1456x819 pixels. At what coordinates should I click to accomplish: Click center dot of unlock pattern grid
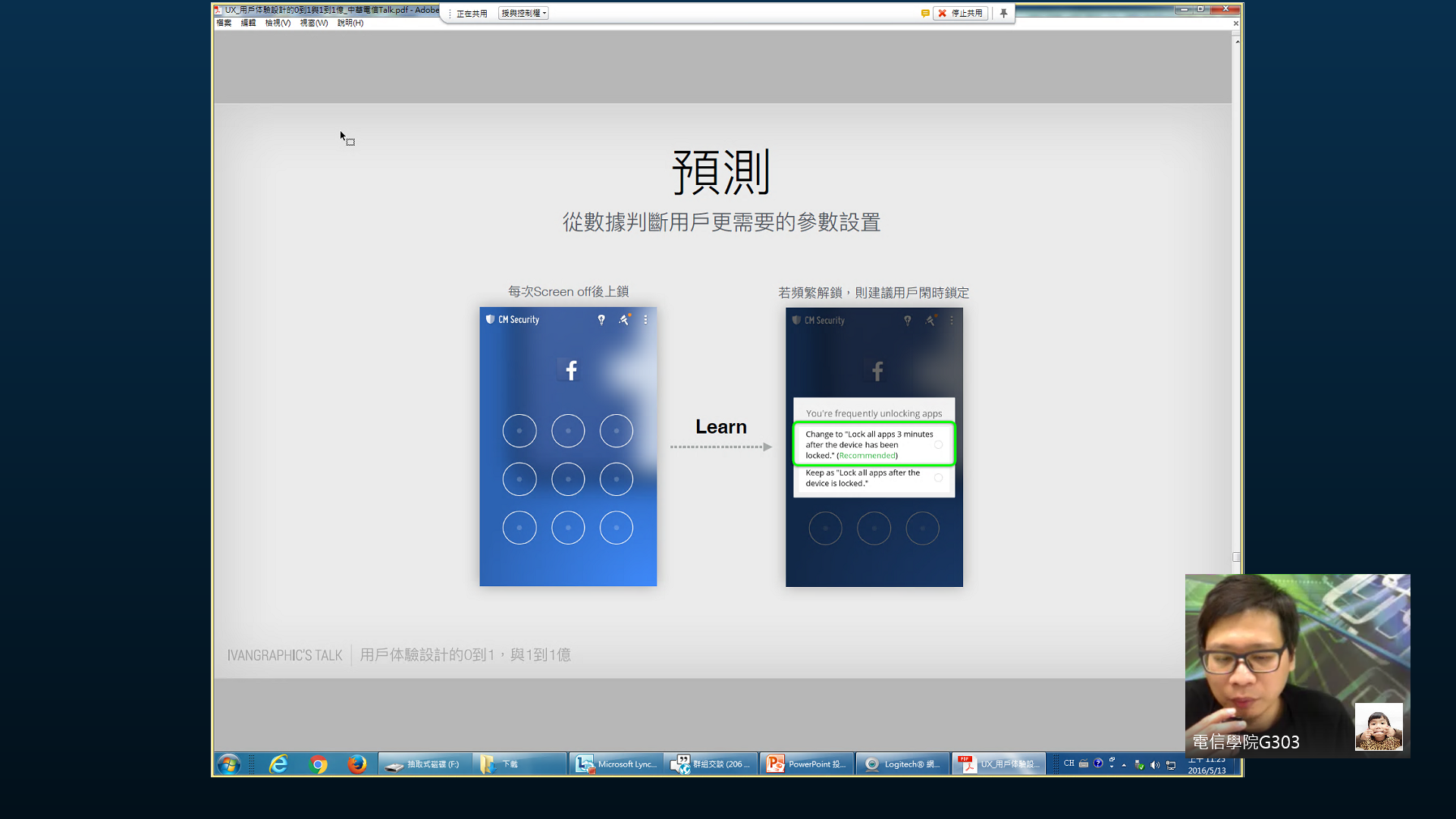(x=568, y=479)
